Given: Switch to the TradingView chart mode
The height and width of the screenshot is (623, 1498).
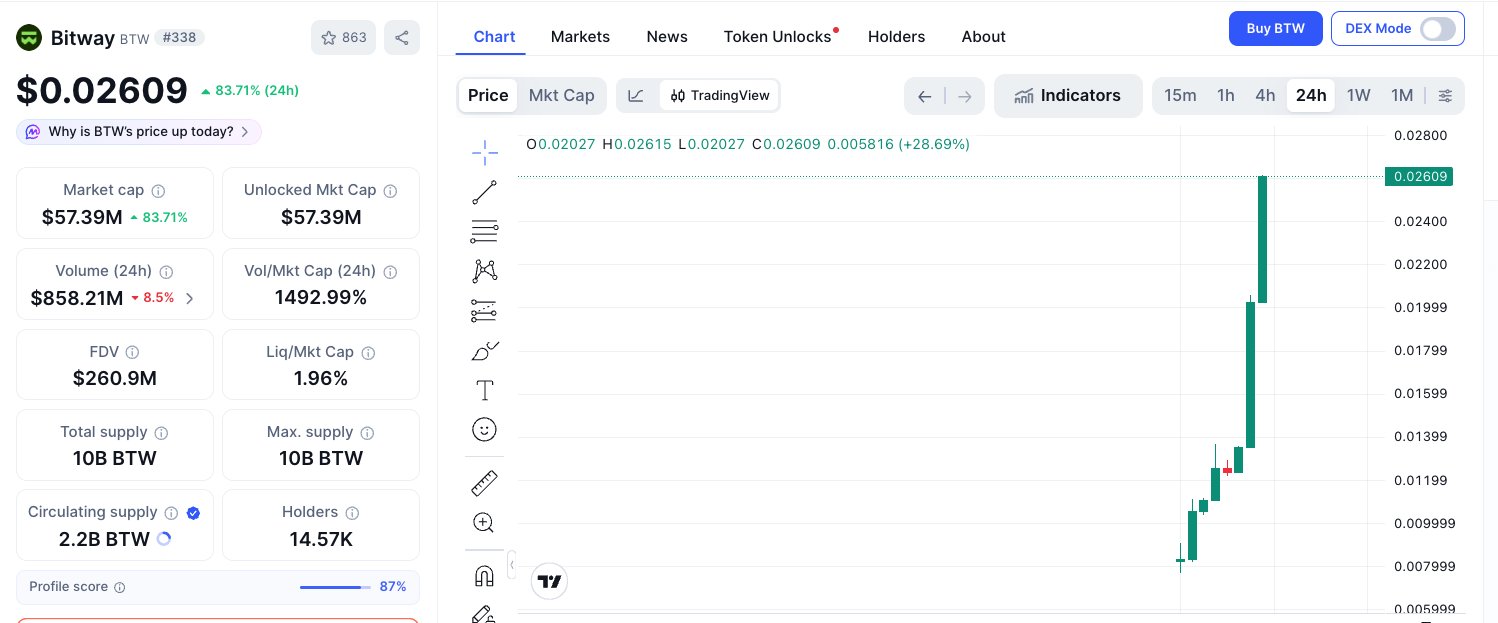Looking at the screenshot, I should click(720, 96).
